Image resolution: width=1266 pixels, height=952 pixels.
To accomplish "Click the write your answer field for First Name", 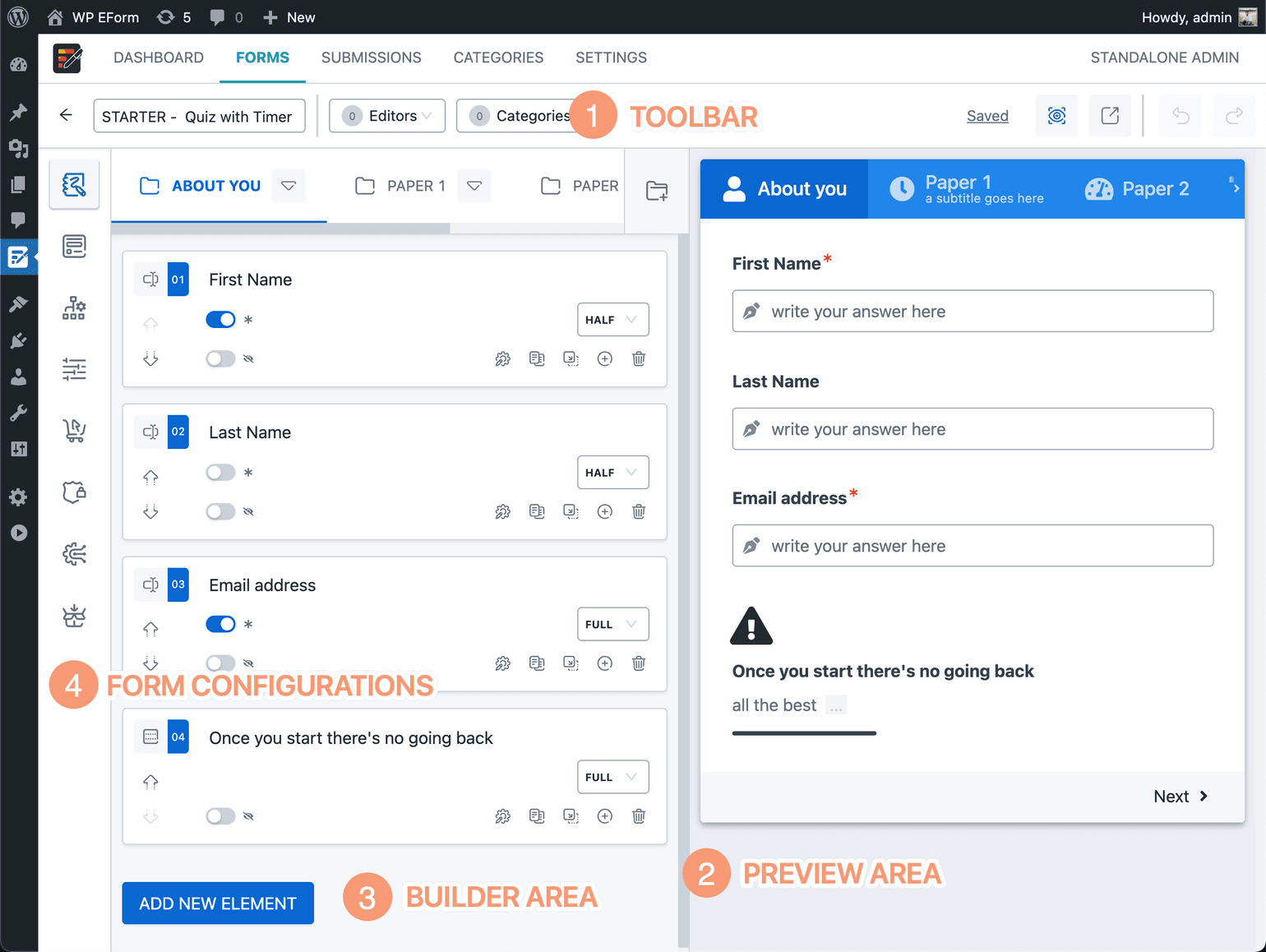I will point(973,311).
